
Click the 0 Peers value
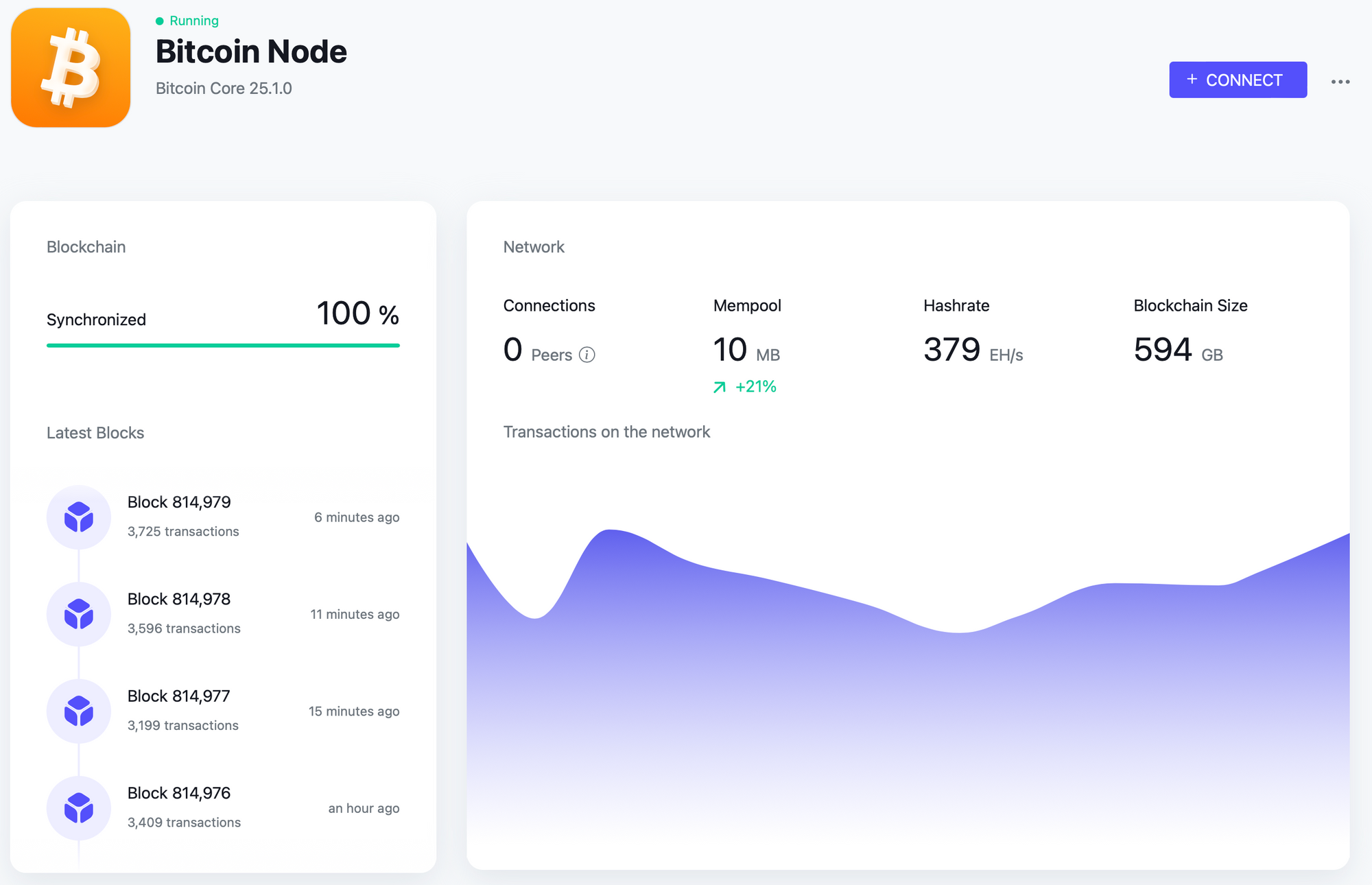538,351
